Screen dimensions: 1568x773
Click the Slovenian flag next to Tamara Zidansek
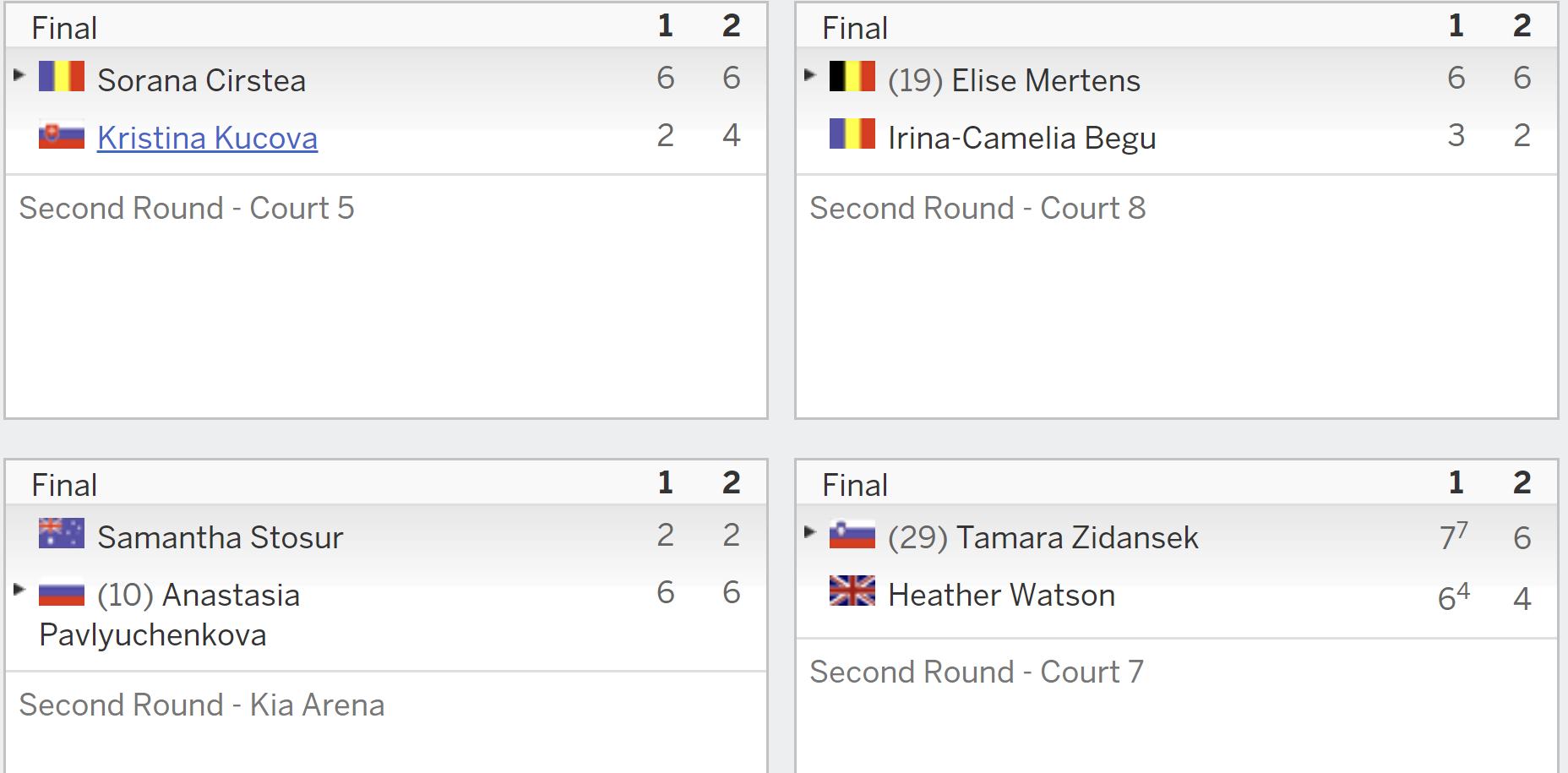pos(852,535)
